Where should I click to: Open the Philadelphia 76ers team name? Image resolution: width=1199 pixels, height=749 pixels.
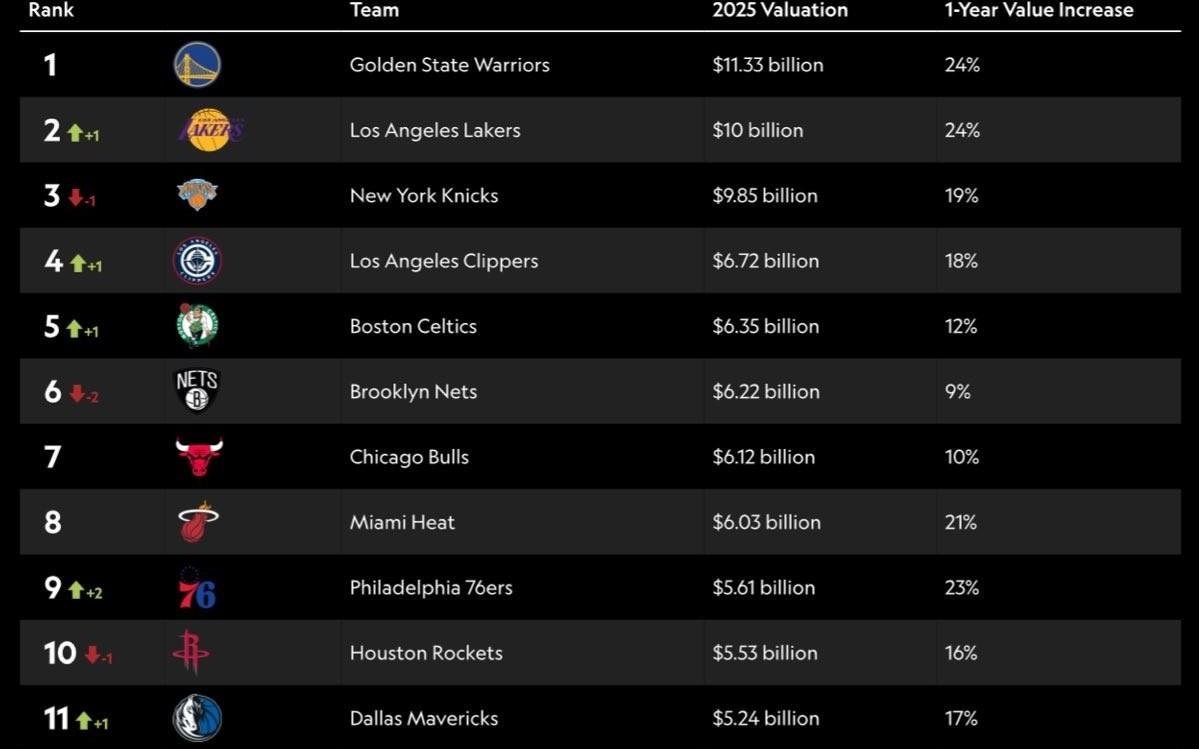(431, 588)
